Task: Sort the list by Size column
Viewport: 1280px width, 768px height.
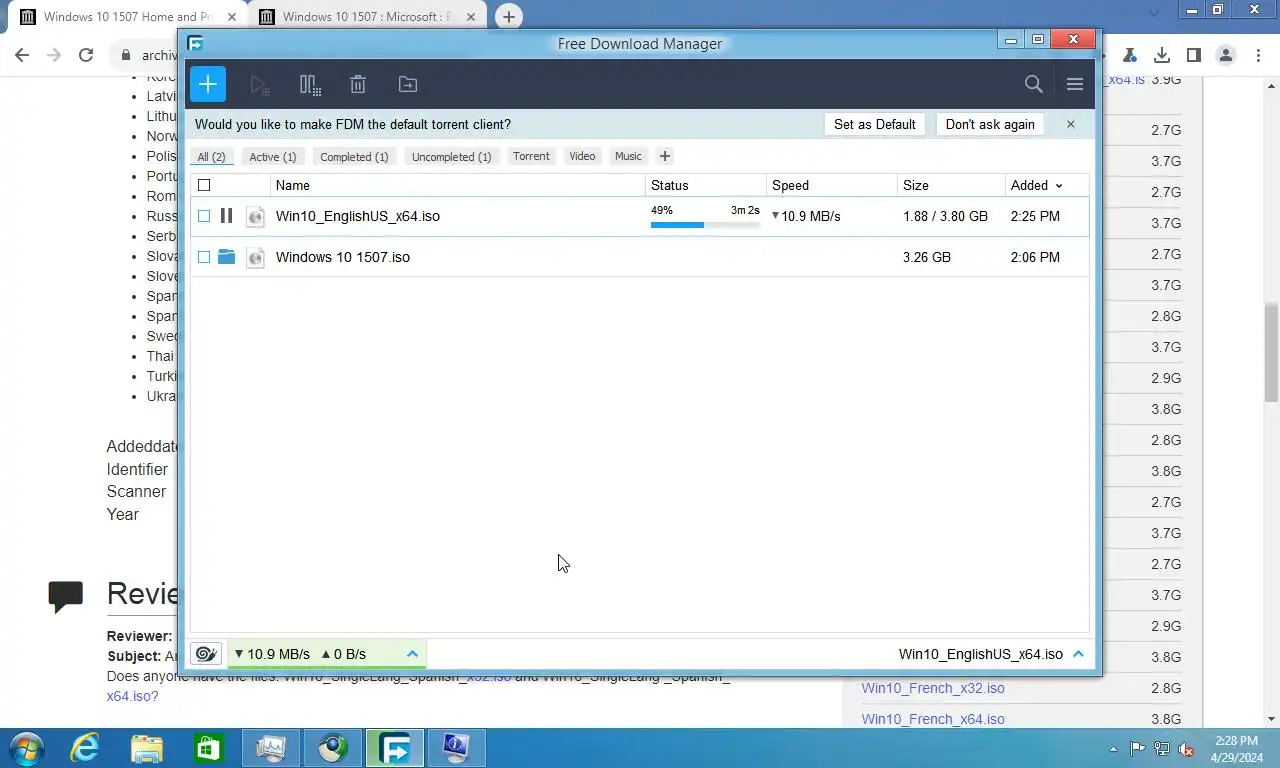Action: pos(916,185)
